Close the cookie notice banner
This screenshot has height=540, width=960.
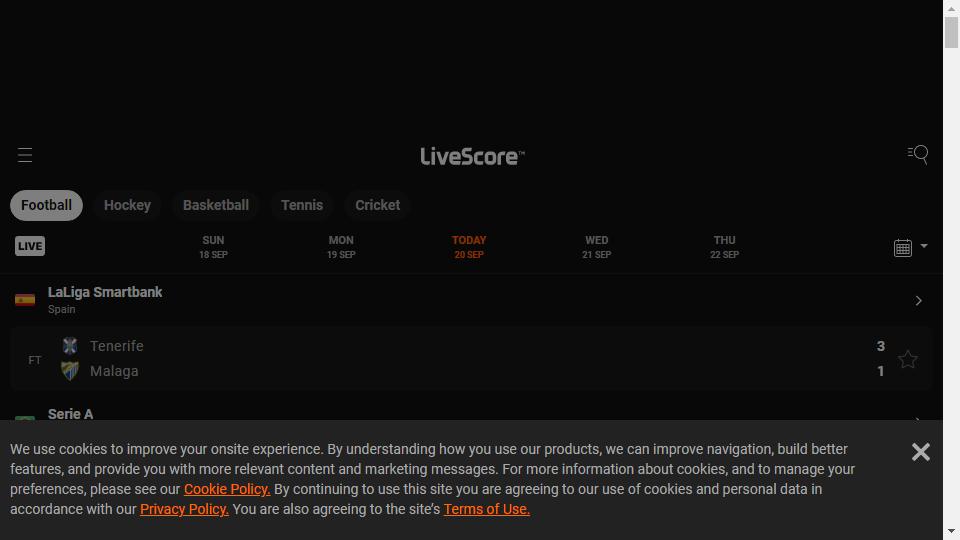[x=921, y=452]
